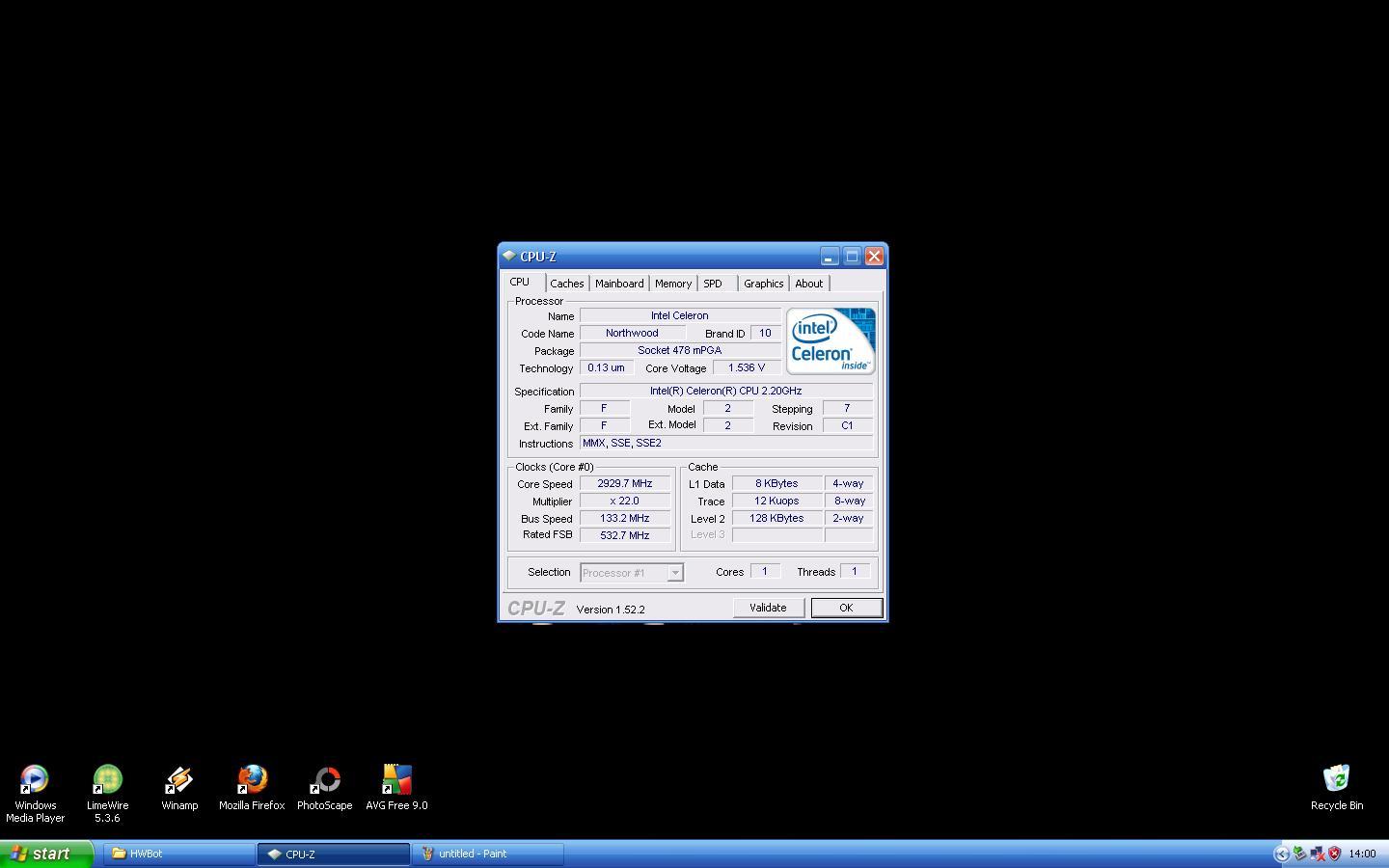Click Specification 'Intel(R) Celeron(R) CPU 2.20GHz'
The image size is (1389, 868).
click(726, 391)
